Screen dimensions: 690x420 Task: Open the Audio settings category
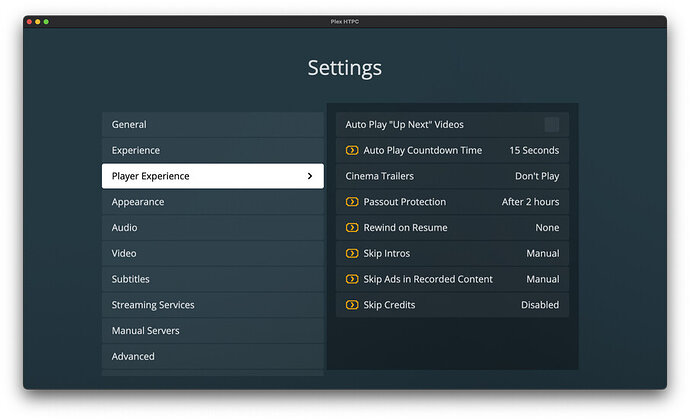(x=213, y=228)
